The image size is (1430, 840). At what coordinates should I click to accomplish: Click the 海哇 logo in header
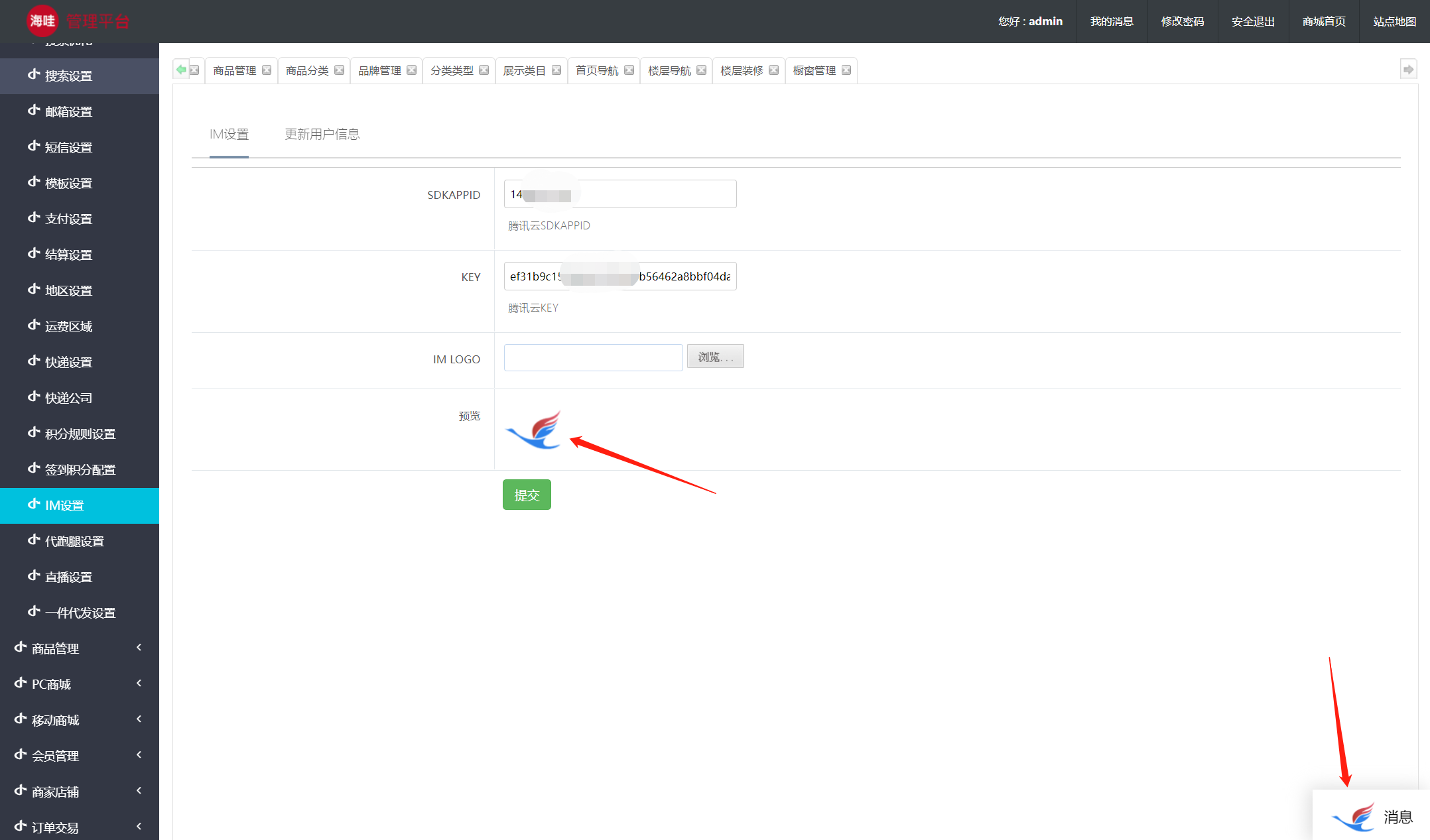(42, 21)
